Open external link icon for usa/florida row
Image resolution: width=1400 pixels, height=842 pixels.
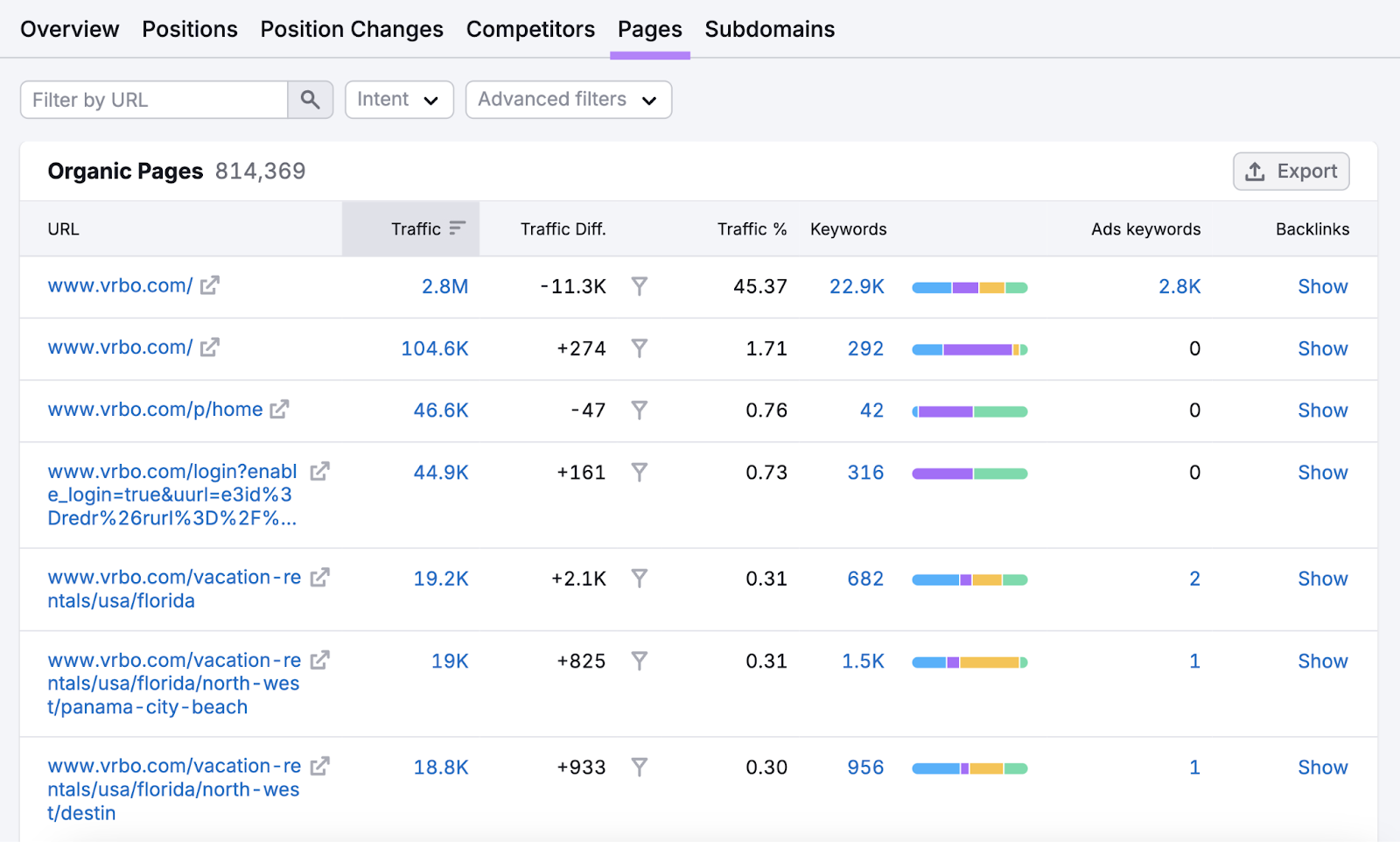[319, 578]
